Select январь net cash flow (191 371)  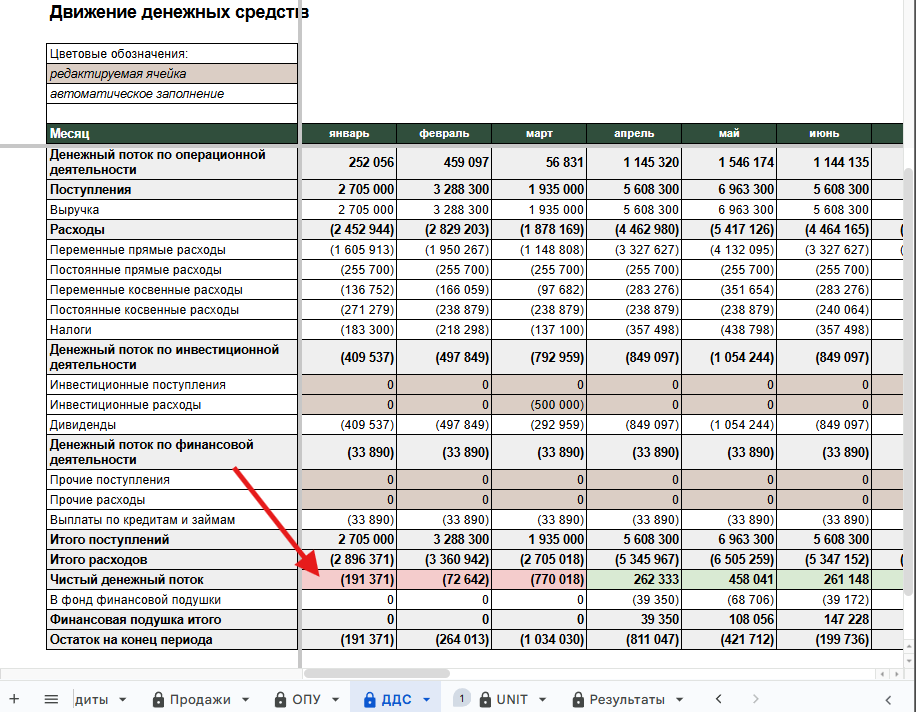(x=349, y=579)
